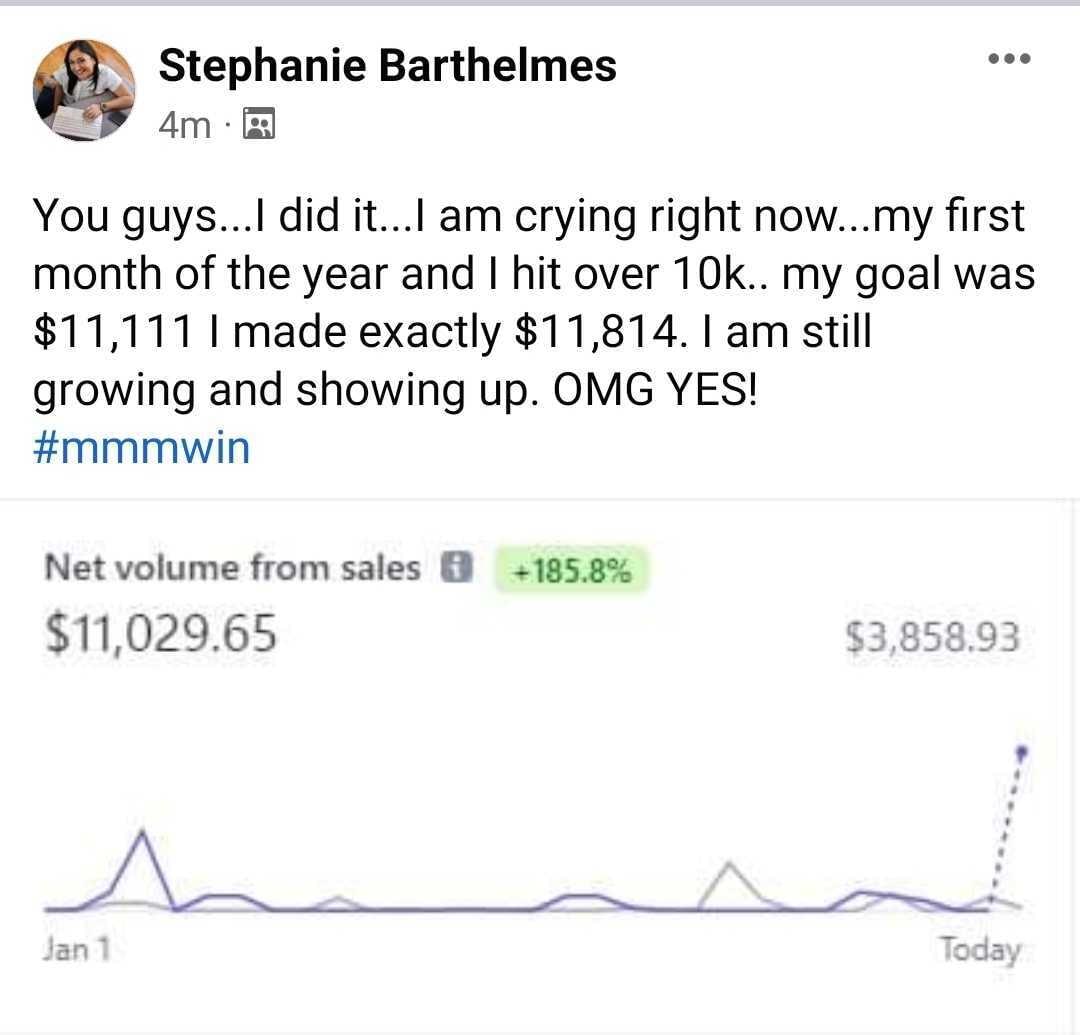This screenshot has height=1035, width=1080.
Task: Click the post text about hitting 10k
Action: point(534,302)
